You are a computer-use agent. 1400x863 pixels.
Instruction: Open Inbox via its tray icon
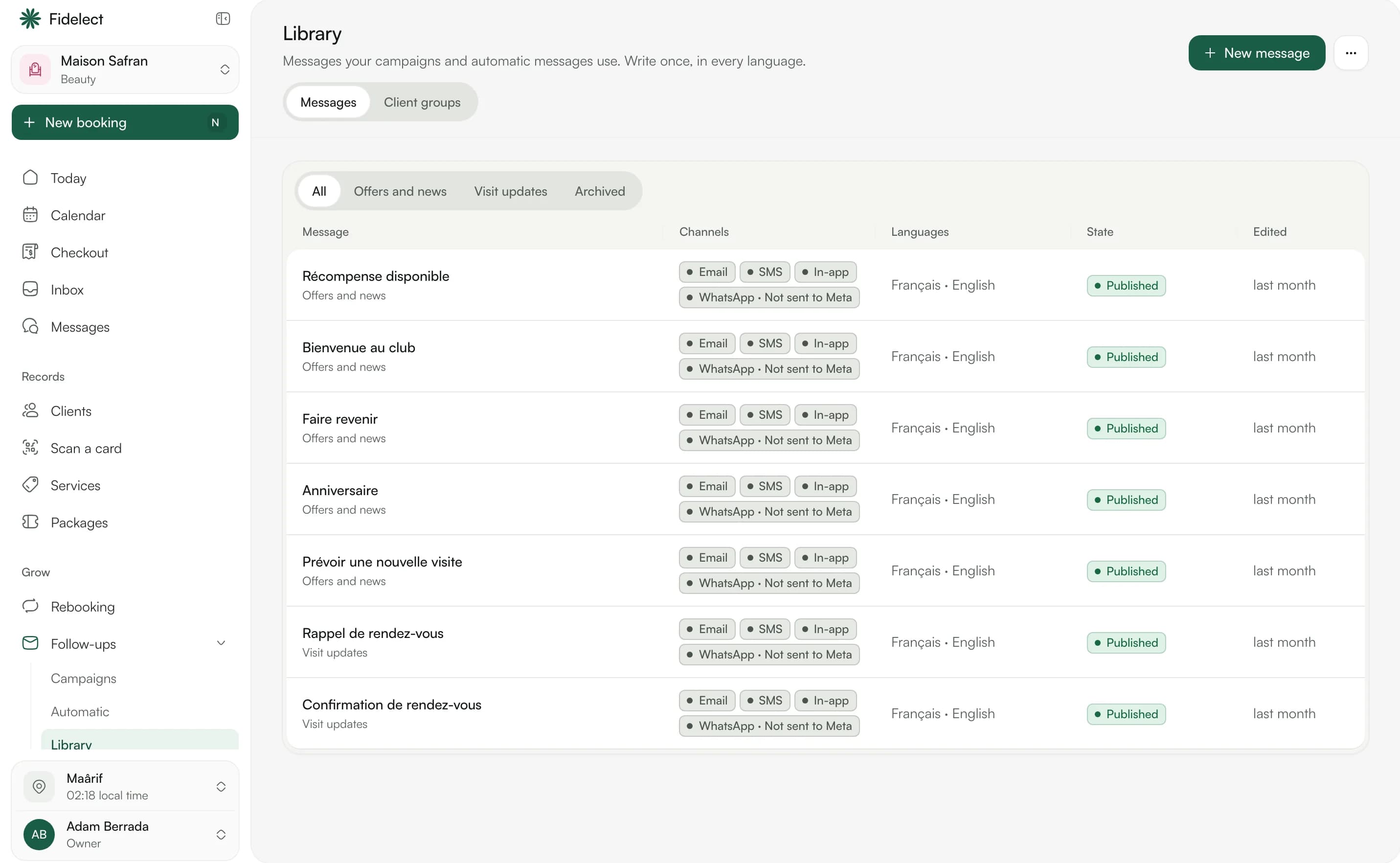click(30, 289)
